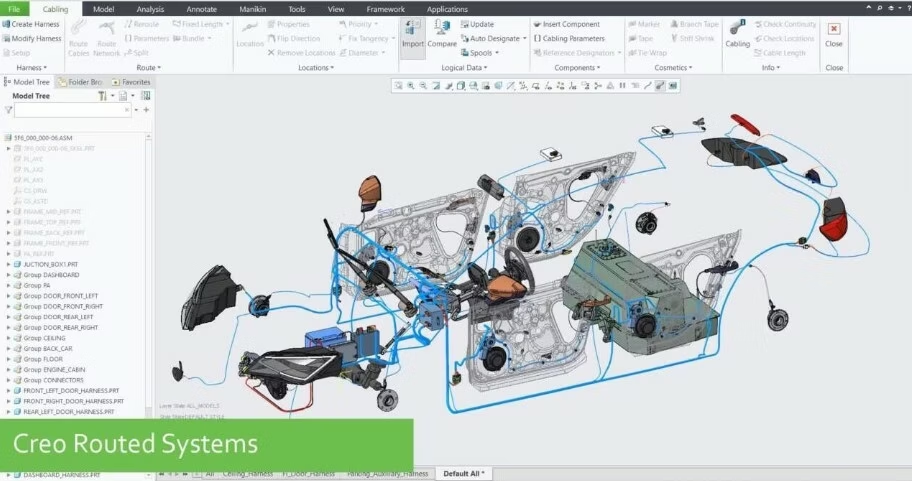The height and width of the screenshot is (481, 912).
Task: Select the Default All bottom tab
Action: click(464, 473)
